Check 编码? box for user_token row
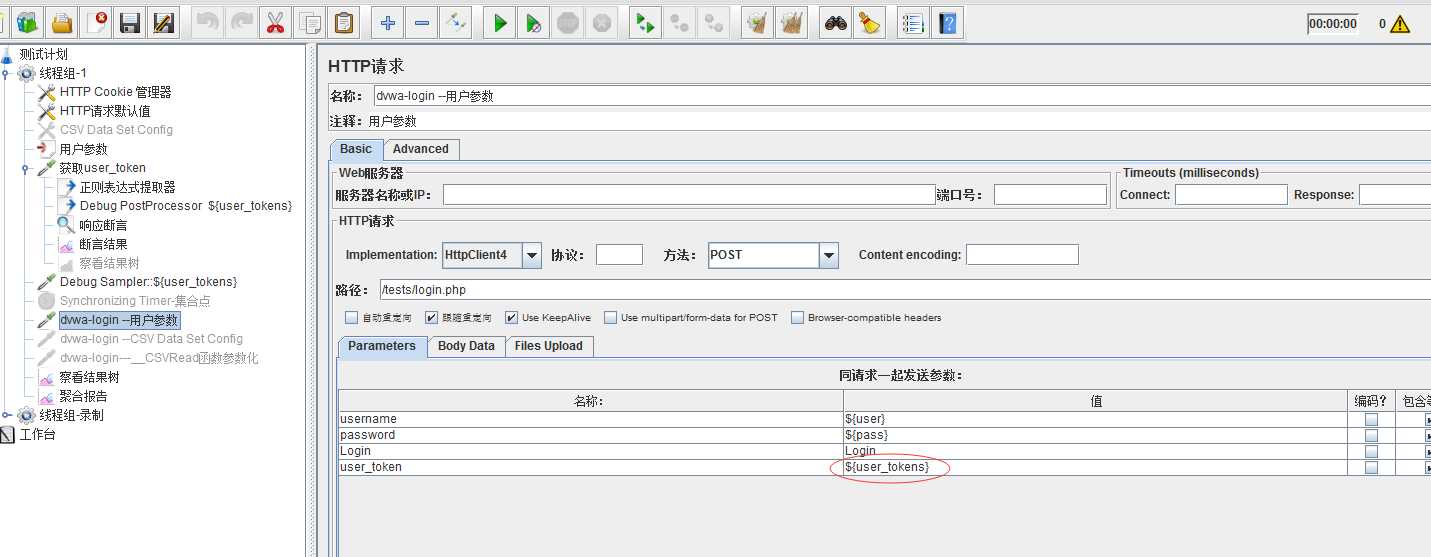This screenshot has height=557, width=1431. pos(1371,467)
